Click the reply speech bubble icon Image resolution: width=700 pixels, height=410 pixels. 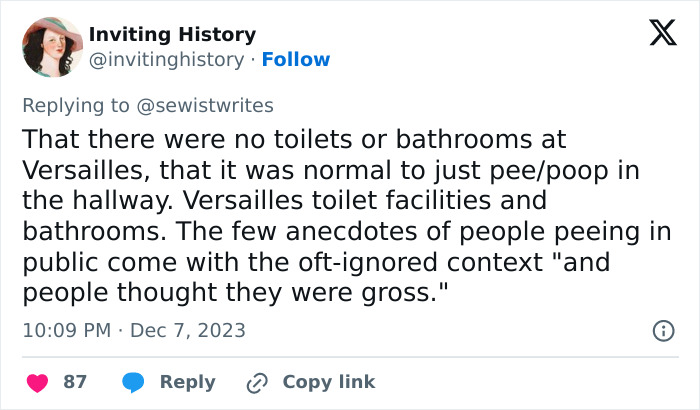tap(133, 382)
